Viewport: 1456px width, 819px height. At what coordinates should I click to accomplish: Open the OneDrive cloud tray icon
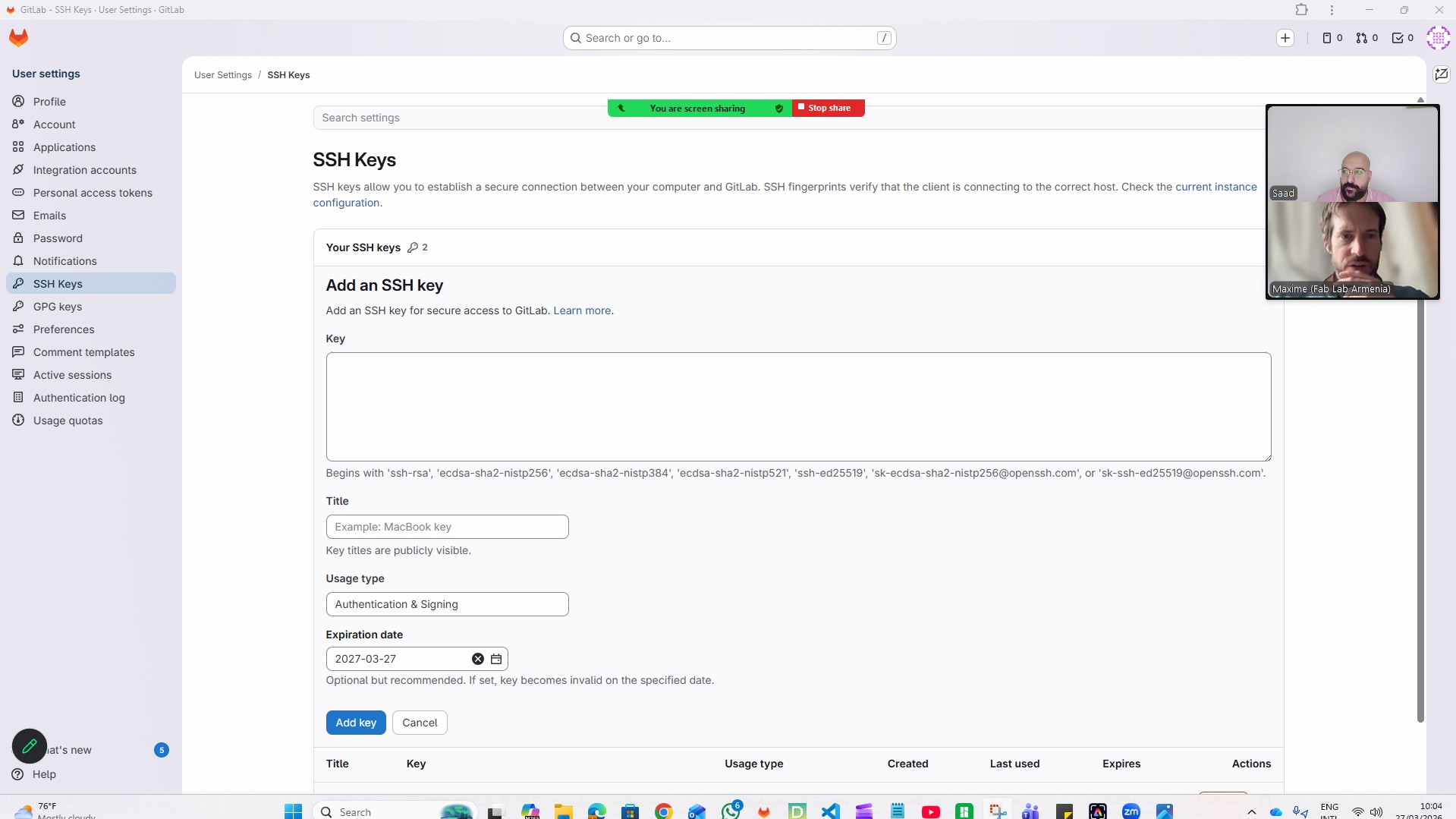pyautogui.click(x=1276, y=812)
